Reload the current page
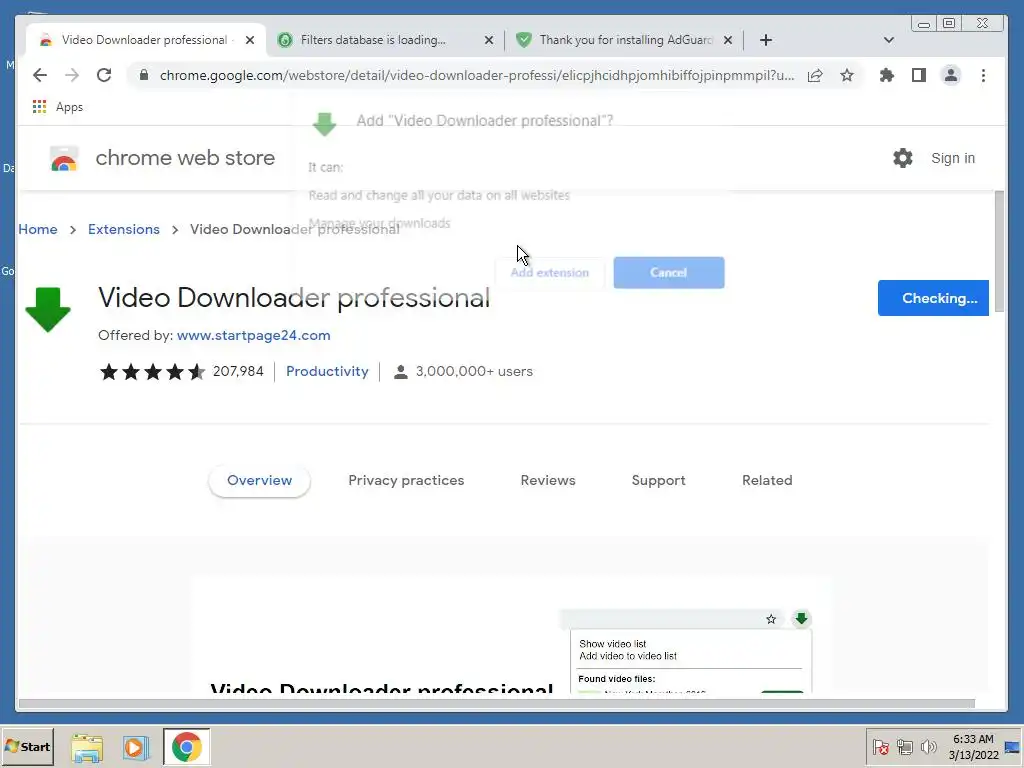 (x=104, y=75)
